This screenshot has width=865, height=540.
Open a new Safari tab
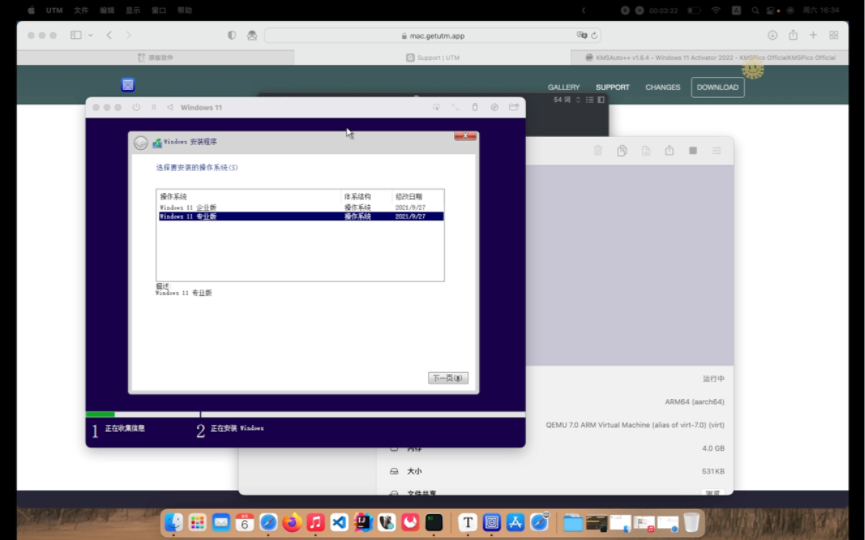click(813, 35)
